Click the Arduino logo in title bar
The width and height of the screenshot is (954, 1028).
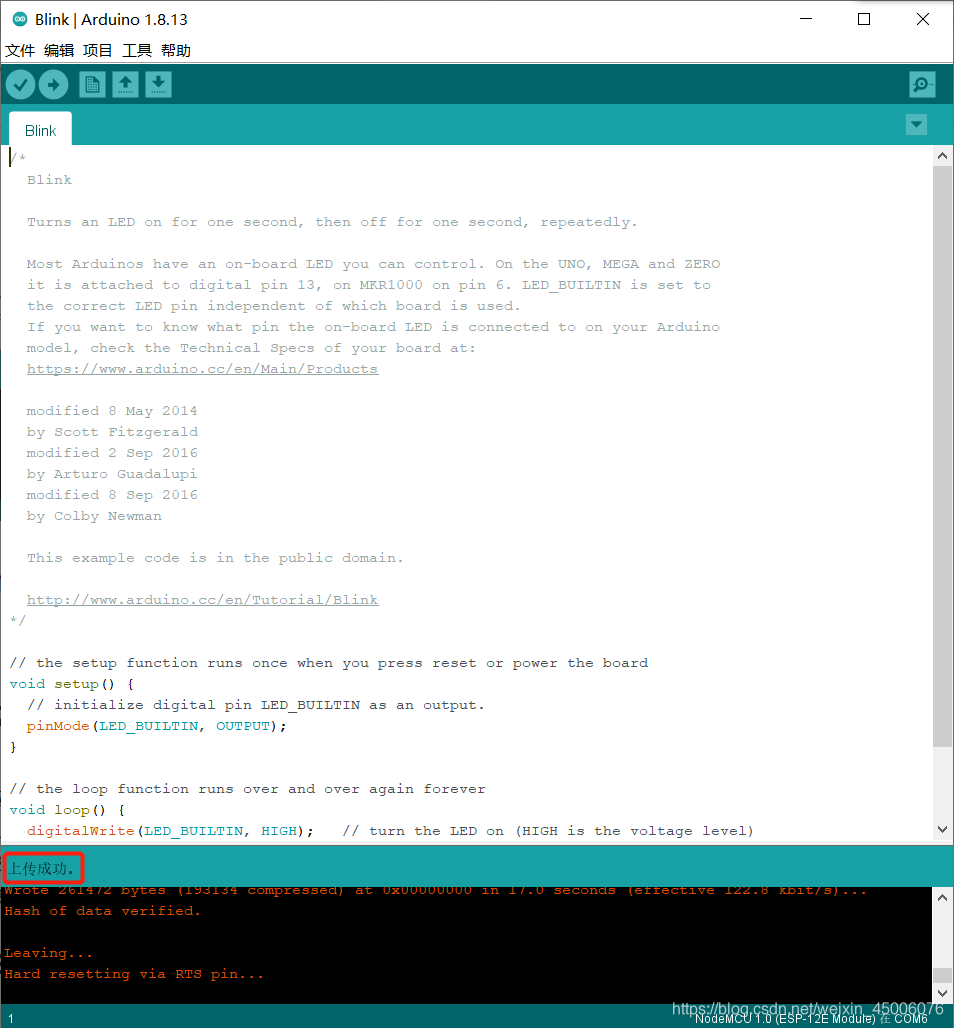(x=20, y=19)
